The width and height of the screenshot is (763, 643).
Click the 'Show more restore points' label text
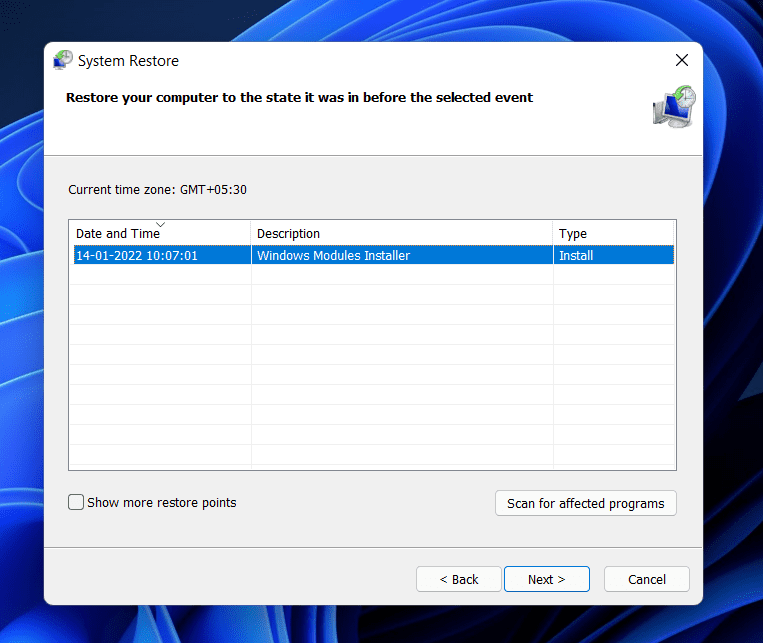coord(161,503)
